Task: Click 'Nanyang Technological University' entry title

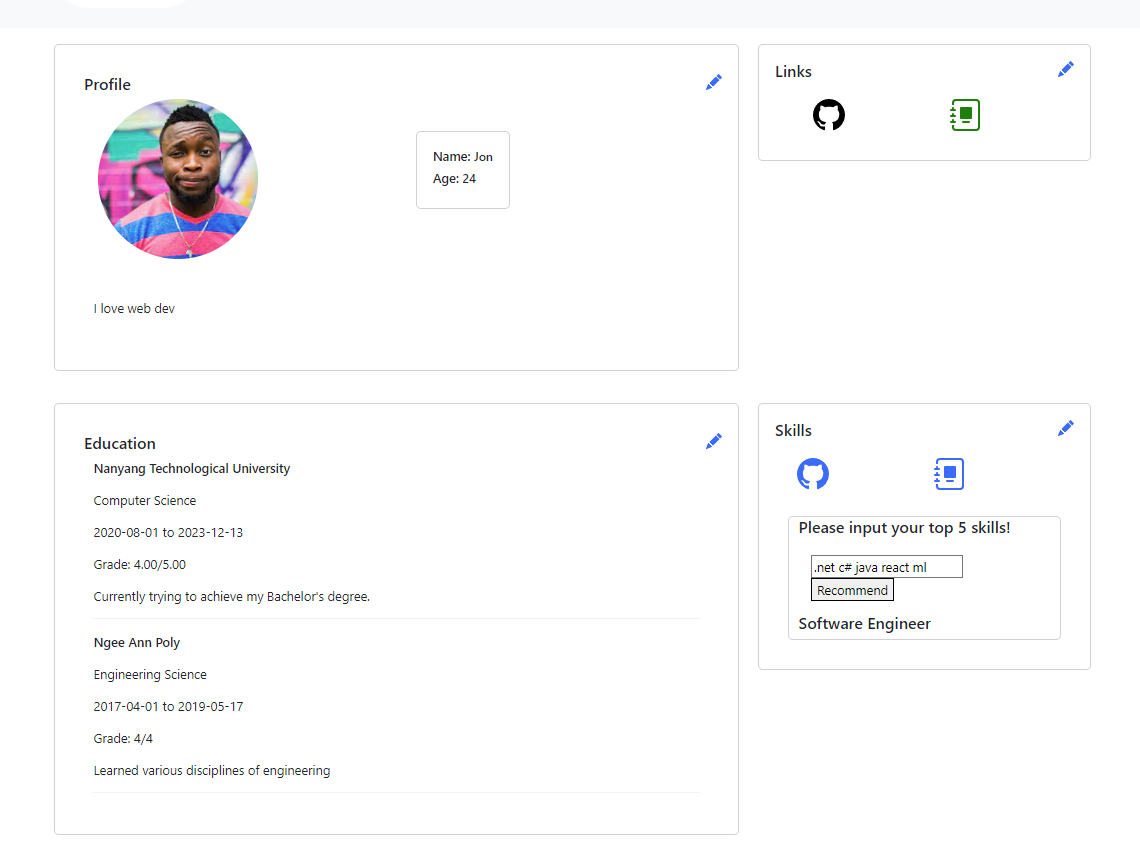Action: pos(192,469)
